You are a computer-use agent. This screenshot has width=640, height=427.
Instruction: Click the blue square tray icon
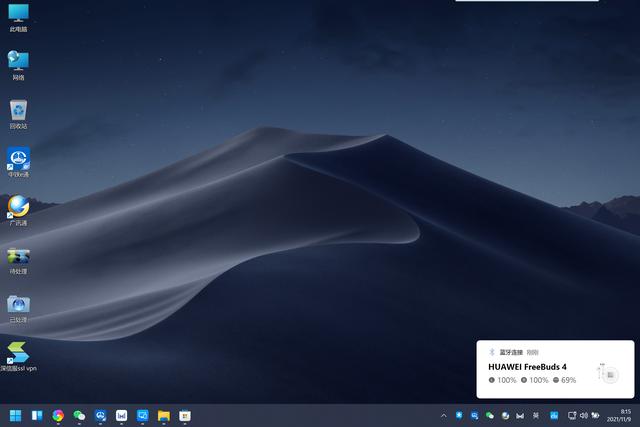(x=554, y=416)
